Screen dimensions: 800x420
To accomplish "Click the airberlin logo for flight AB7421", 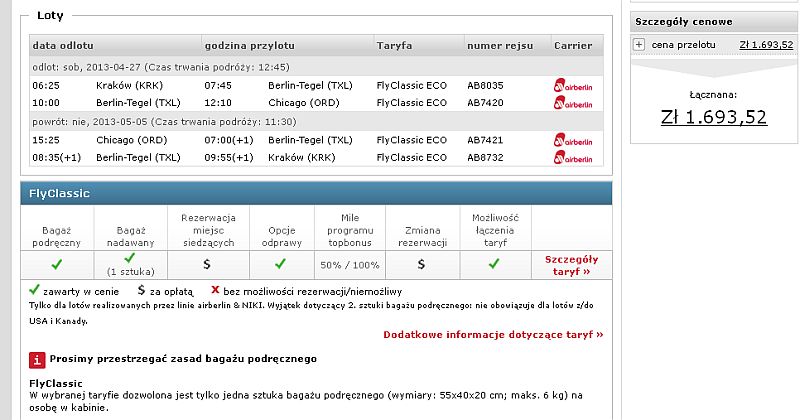I will coord(573,140).
